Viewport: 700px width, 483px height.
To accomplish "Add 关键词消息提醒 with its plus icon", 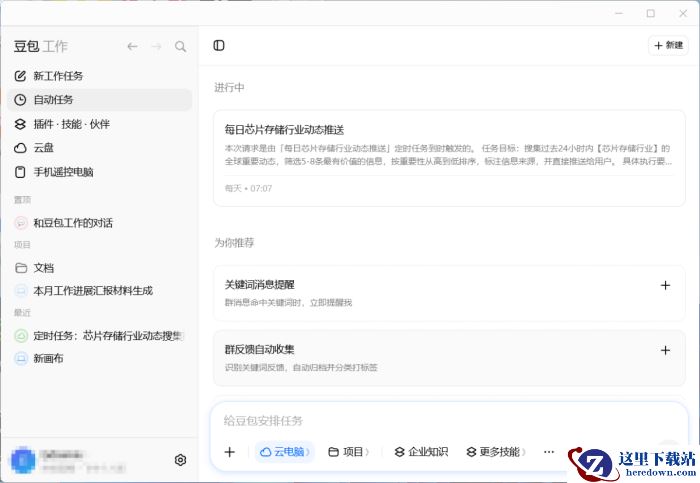I will click(665, 285).
